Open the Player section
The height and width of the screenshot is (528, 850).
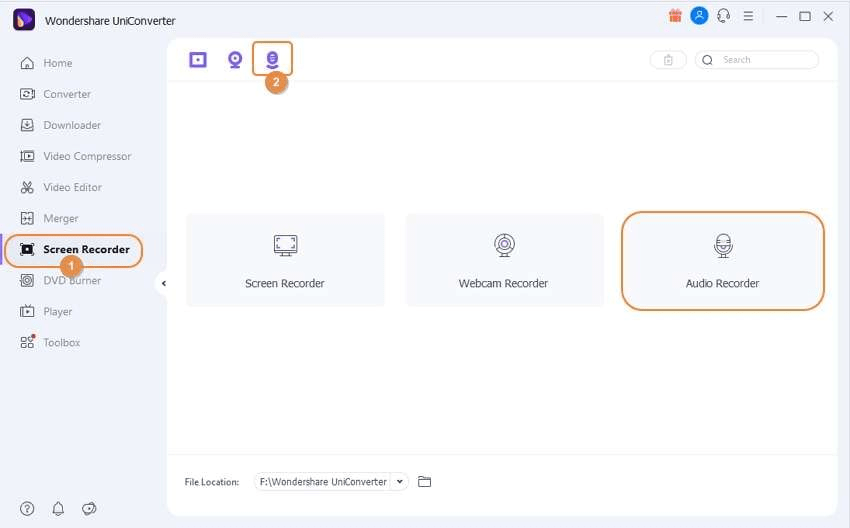46,312
